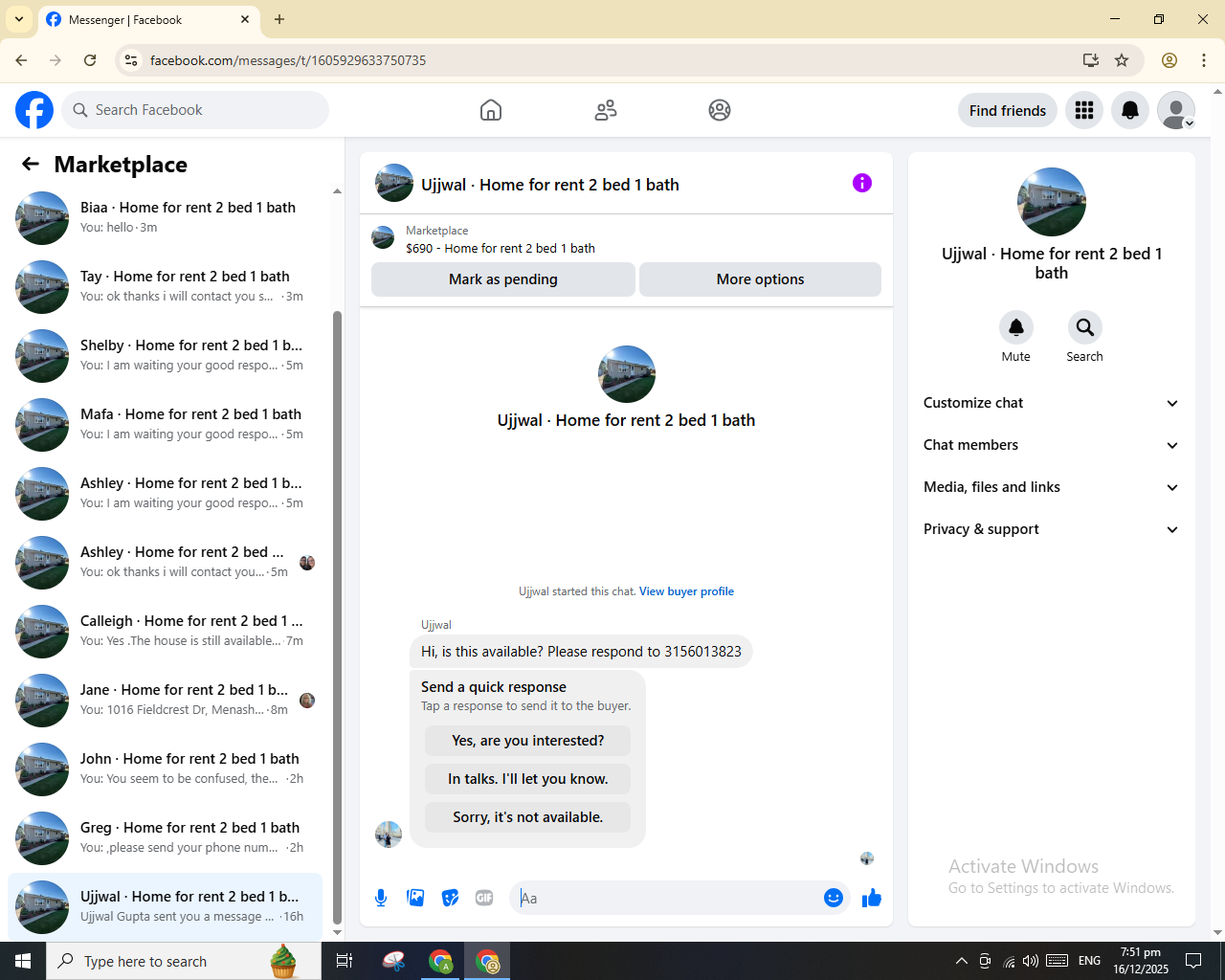Click Mark as pending button
1225x980 pixels.
pyautogui.click(x=503, y=279)
